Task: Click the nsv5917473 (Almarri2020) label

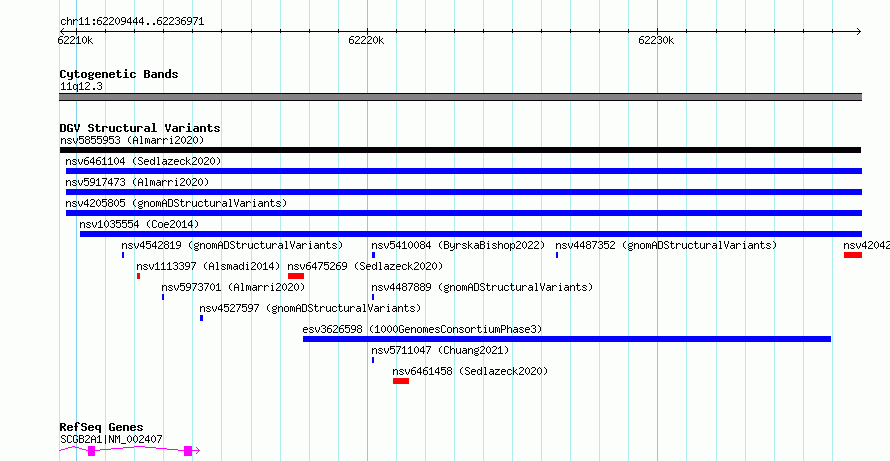Action: (137, 182)
